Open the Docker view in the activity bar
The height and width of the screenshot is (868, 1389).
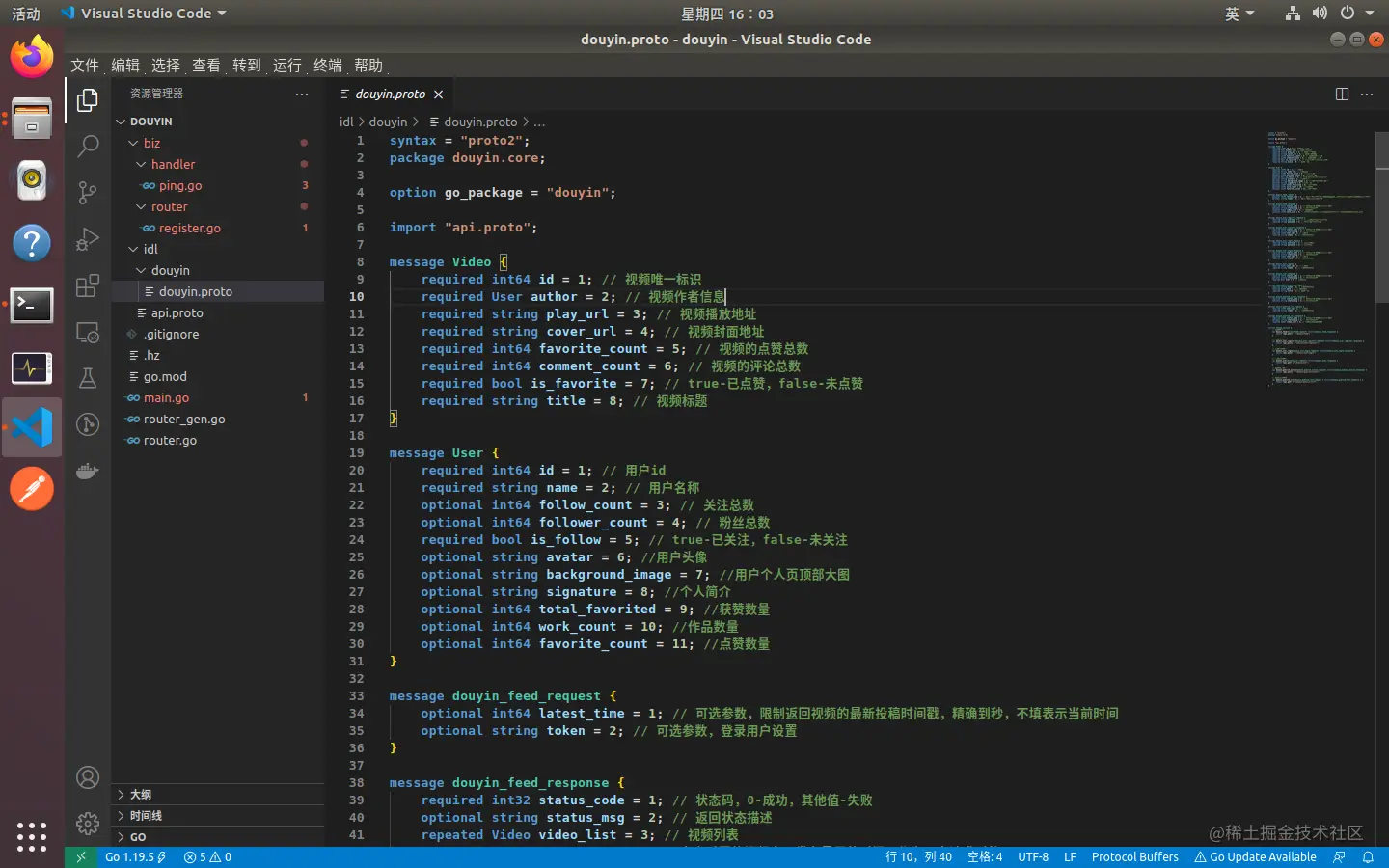tap(88, 471)
